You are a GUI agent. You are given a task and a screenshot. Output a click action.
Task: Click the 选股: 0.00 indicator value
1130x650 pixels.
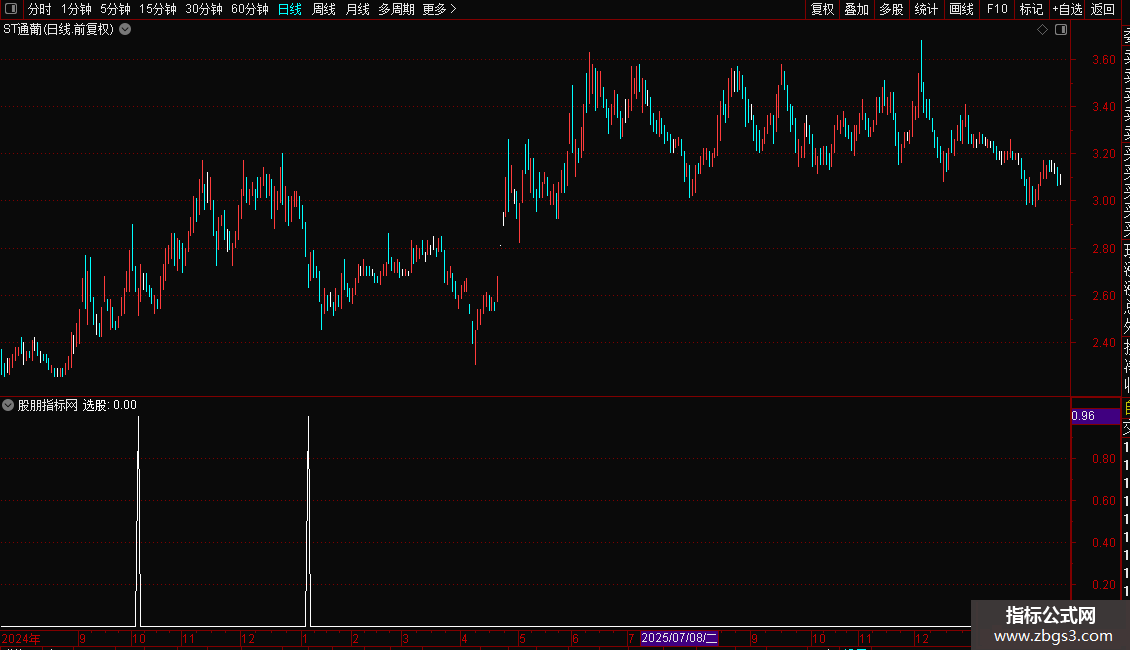click(110, 405)
